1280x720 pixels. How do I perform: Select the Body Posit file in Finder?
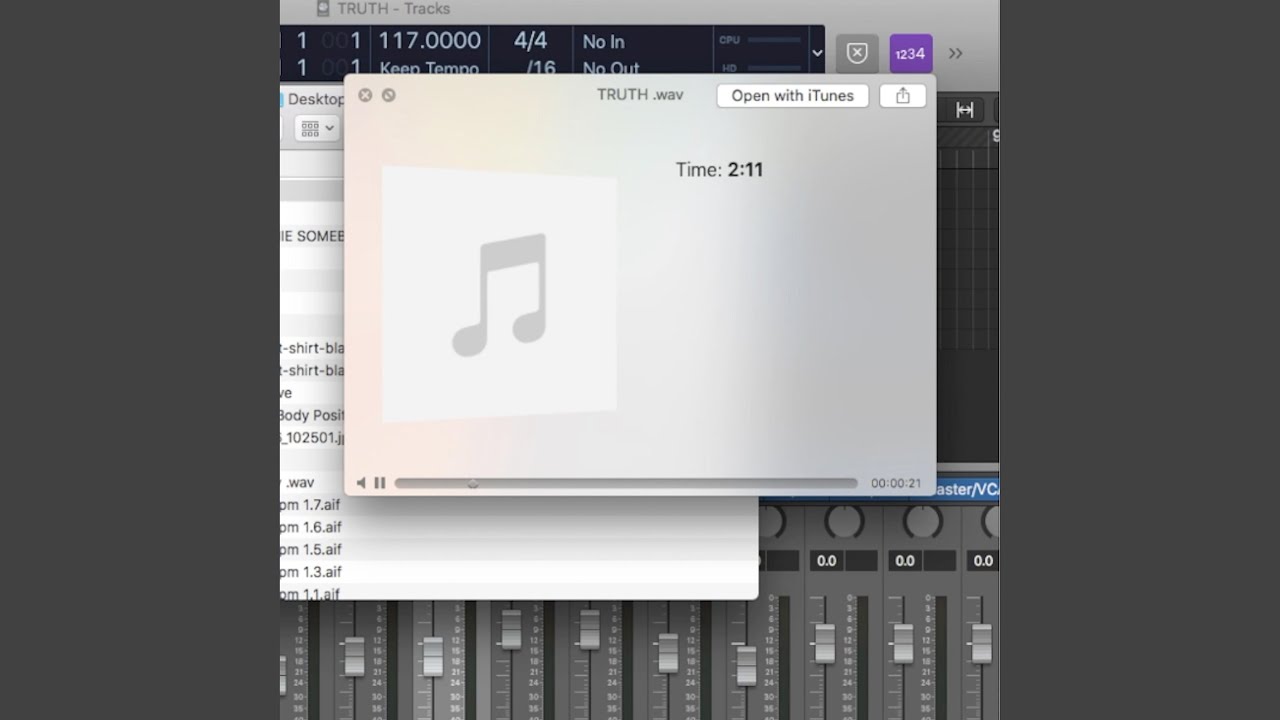point(312,415)
